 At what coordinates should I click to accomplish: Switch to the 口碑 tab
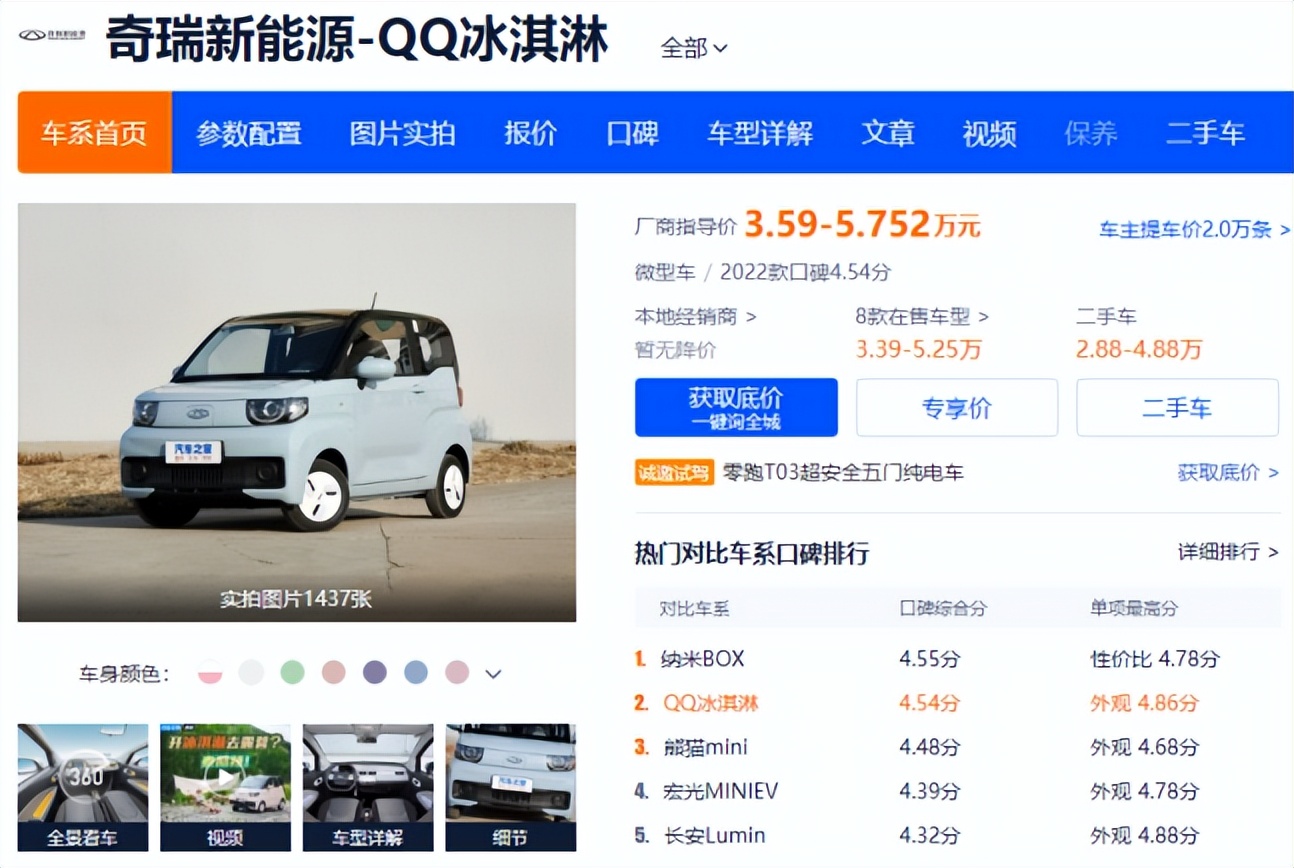(632, 133)
